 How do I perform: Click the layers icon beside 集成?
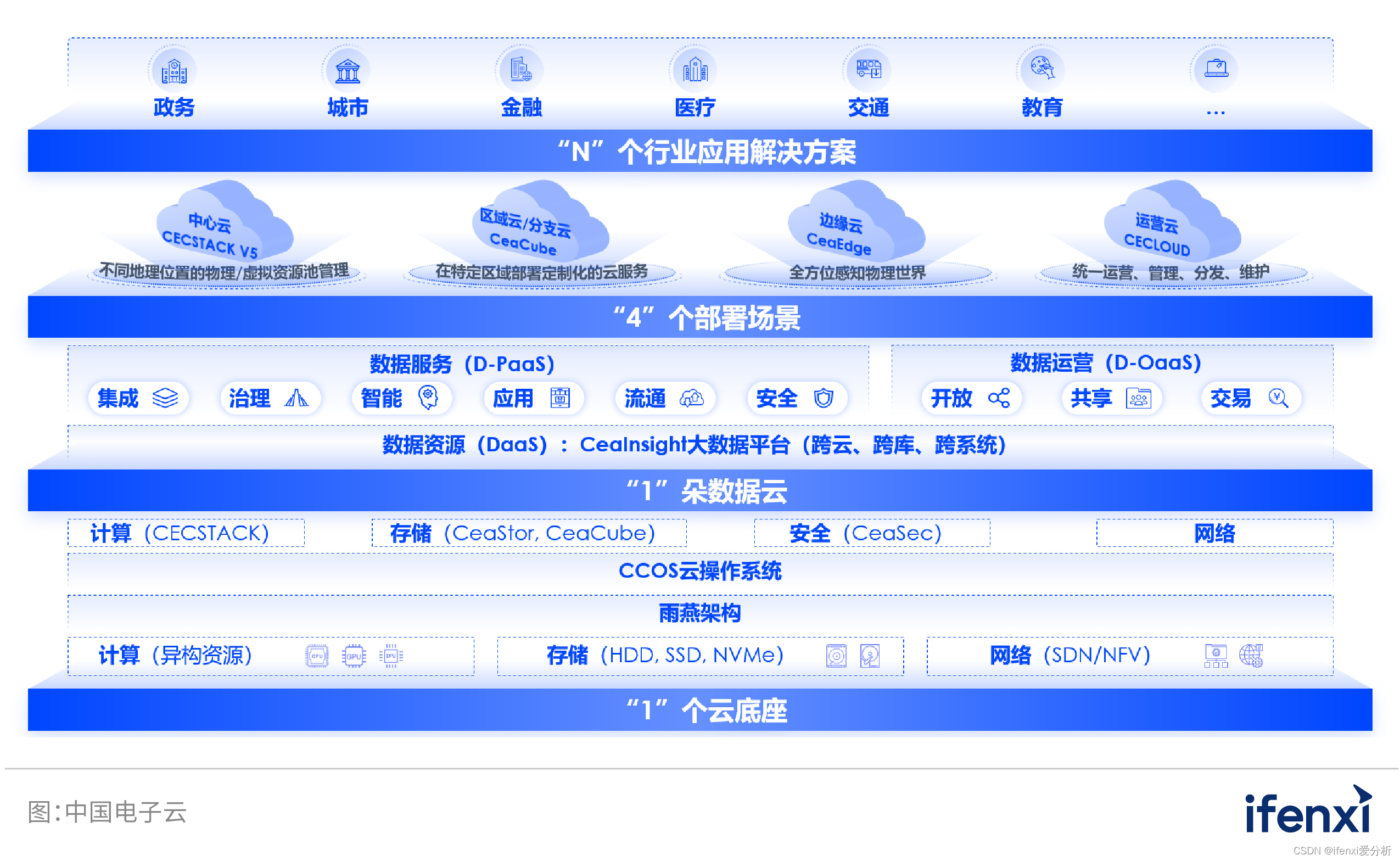point(165,398)
